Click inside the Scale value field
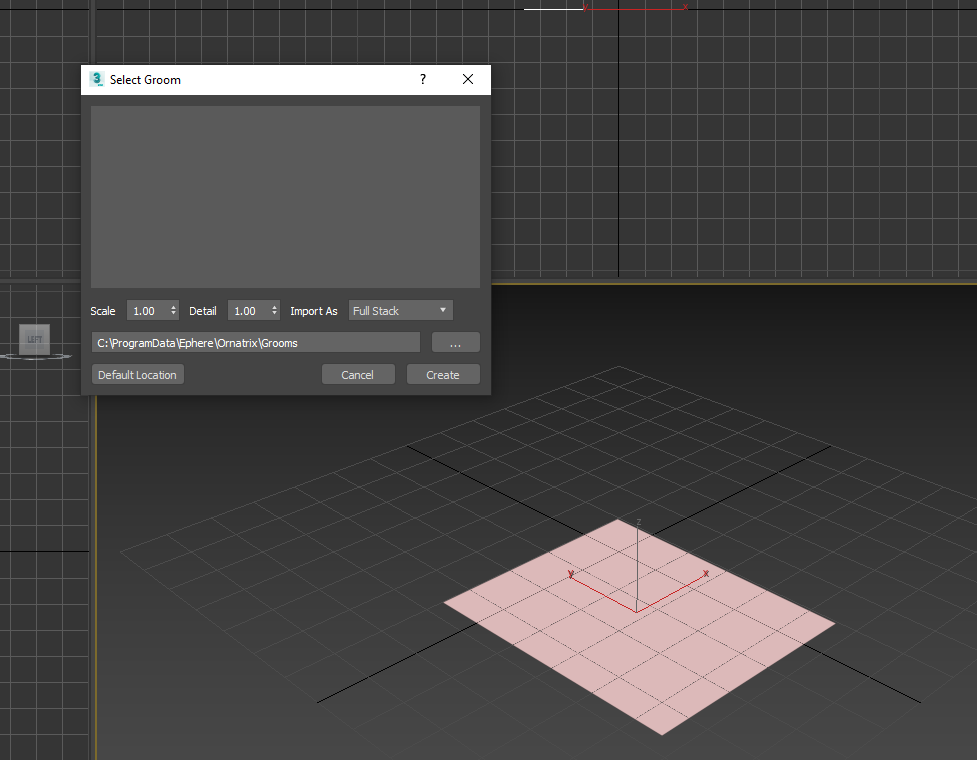The width and height of the screenshot is (977, 760). pyautogui.click(x=147, y=311)
